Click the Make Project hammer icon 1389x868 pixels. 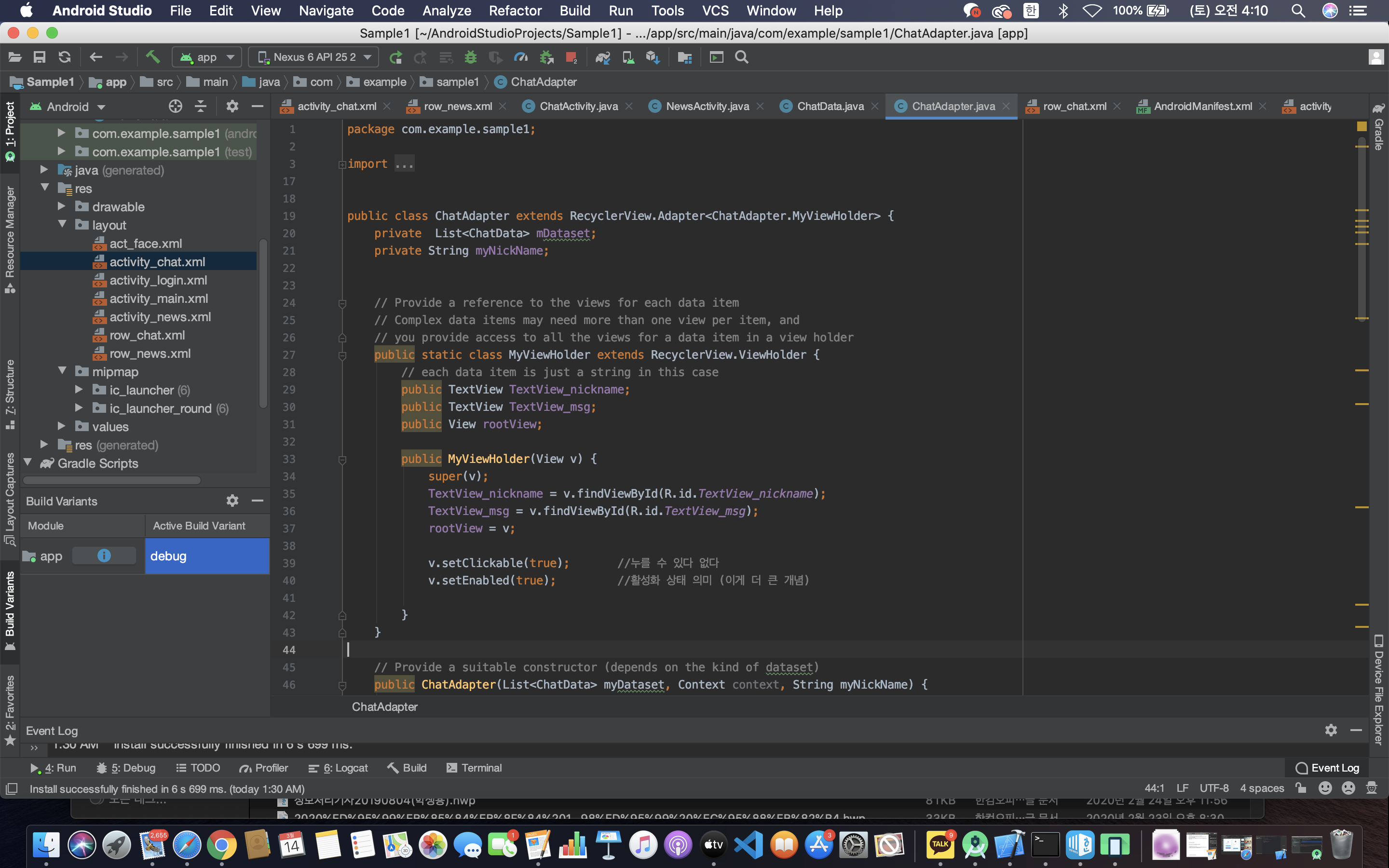click(x=152, y=57)
